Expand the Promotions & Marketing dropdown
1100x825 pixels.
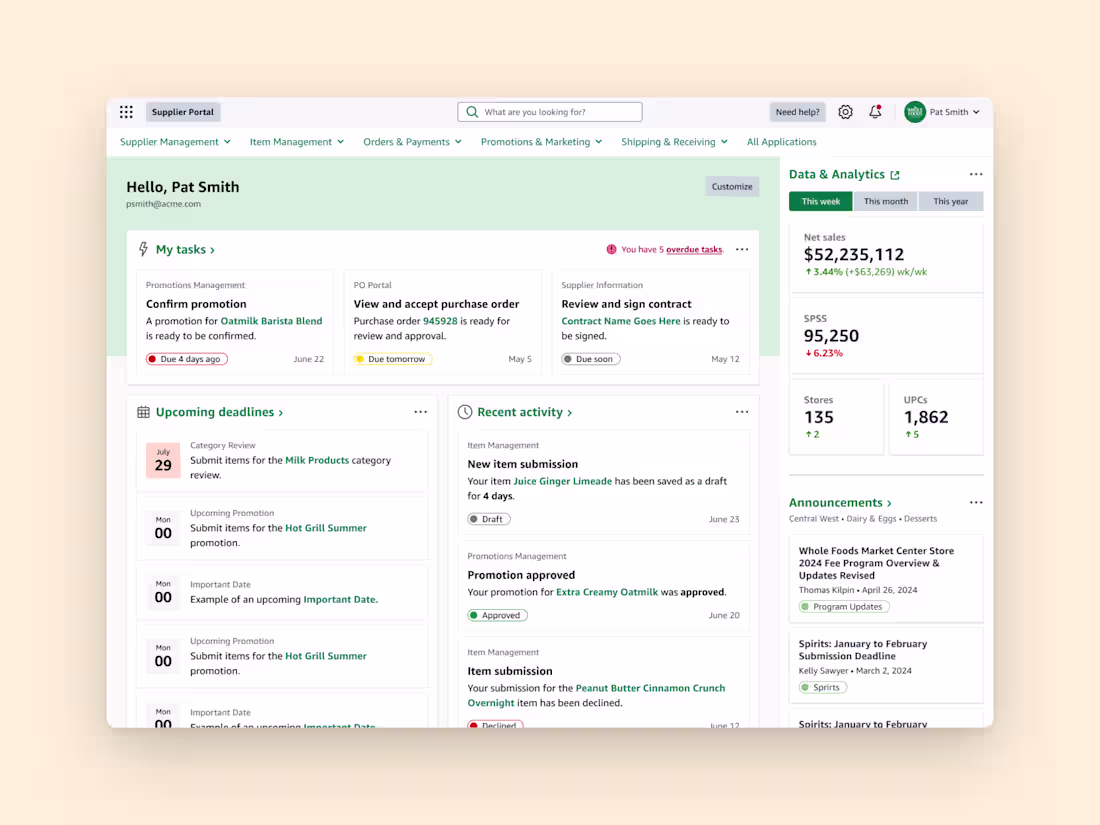click(540, 141)
